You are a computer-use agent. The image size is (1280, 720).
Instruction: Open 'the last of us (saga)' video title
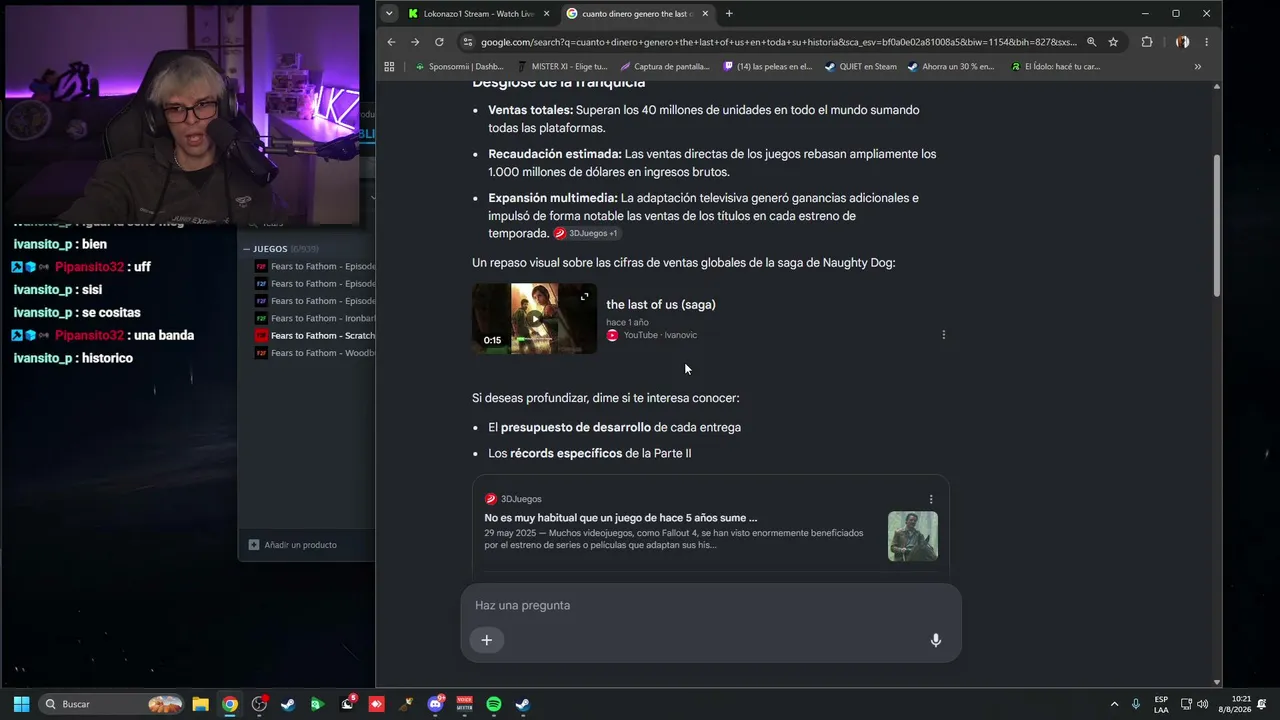[x=661, y=304]
